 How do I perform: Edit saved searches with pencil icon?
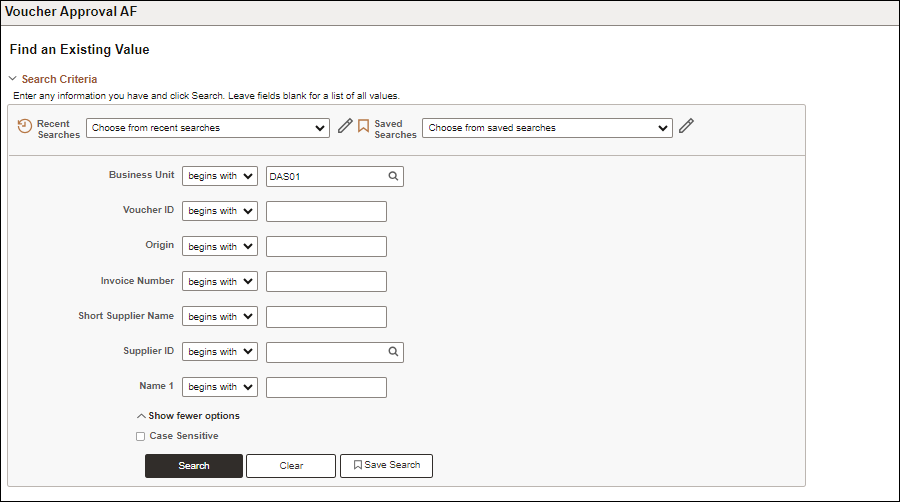[686, 126]
